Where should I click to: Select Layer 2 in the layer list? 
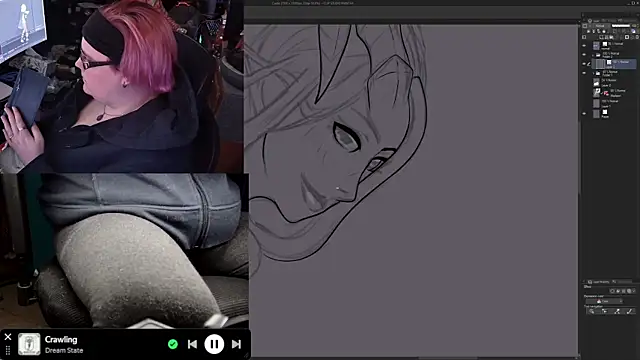pyautogui.click(x=614, y=82)
